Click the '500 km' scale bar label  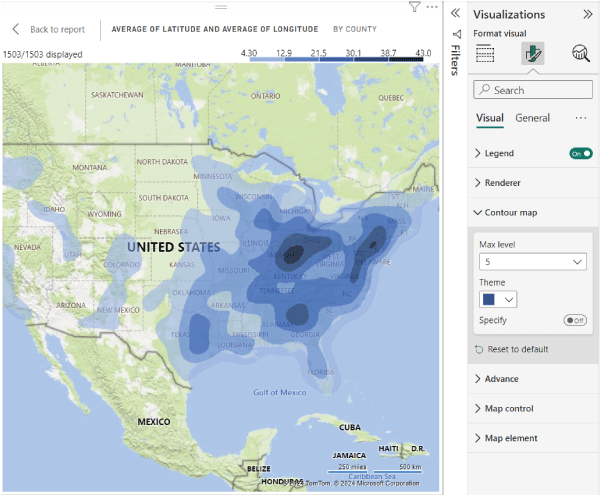pos(410,467)
